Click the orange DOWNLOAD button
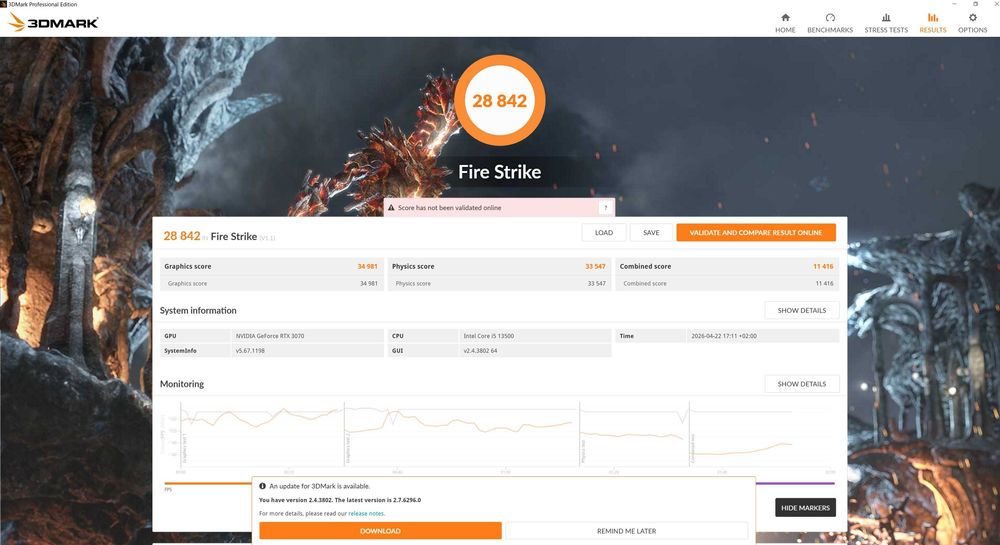 pyautogui.click(x=380, y=531)
